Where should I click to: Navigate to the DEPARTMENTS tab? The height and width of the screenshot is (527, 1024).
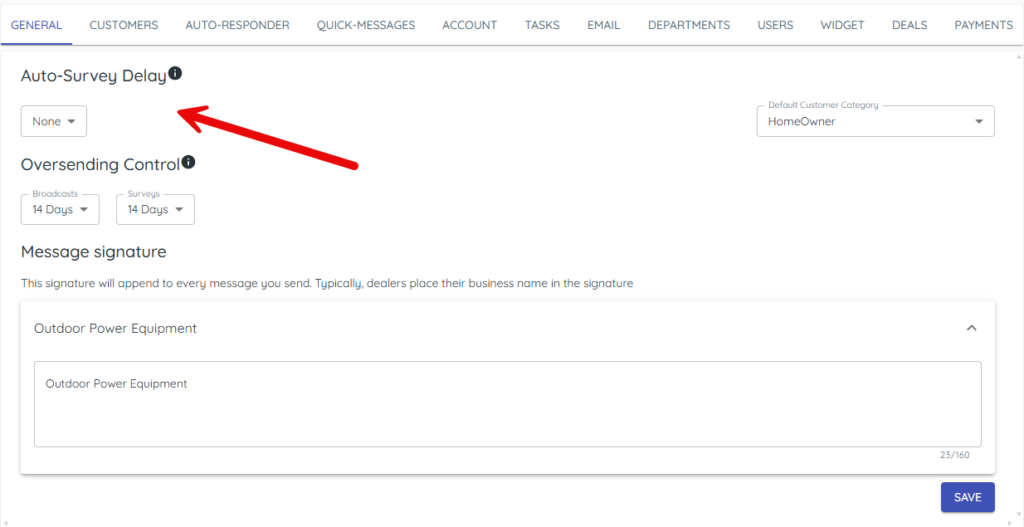(688, 25)
